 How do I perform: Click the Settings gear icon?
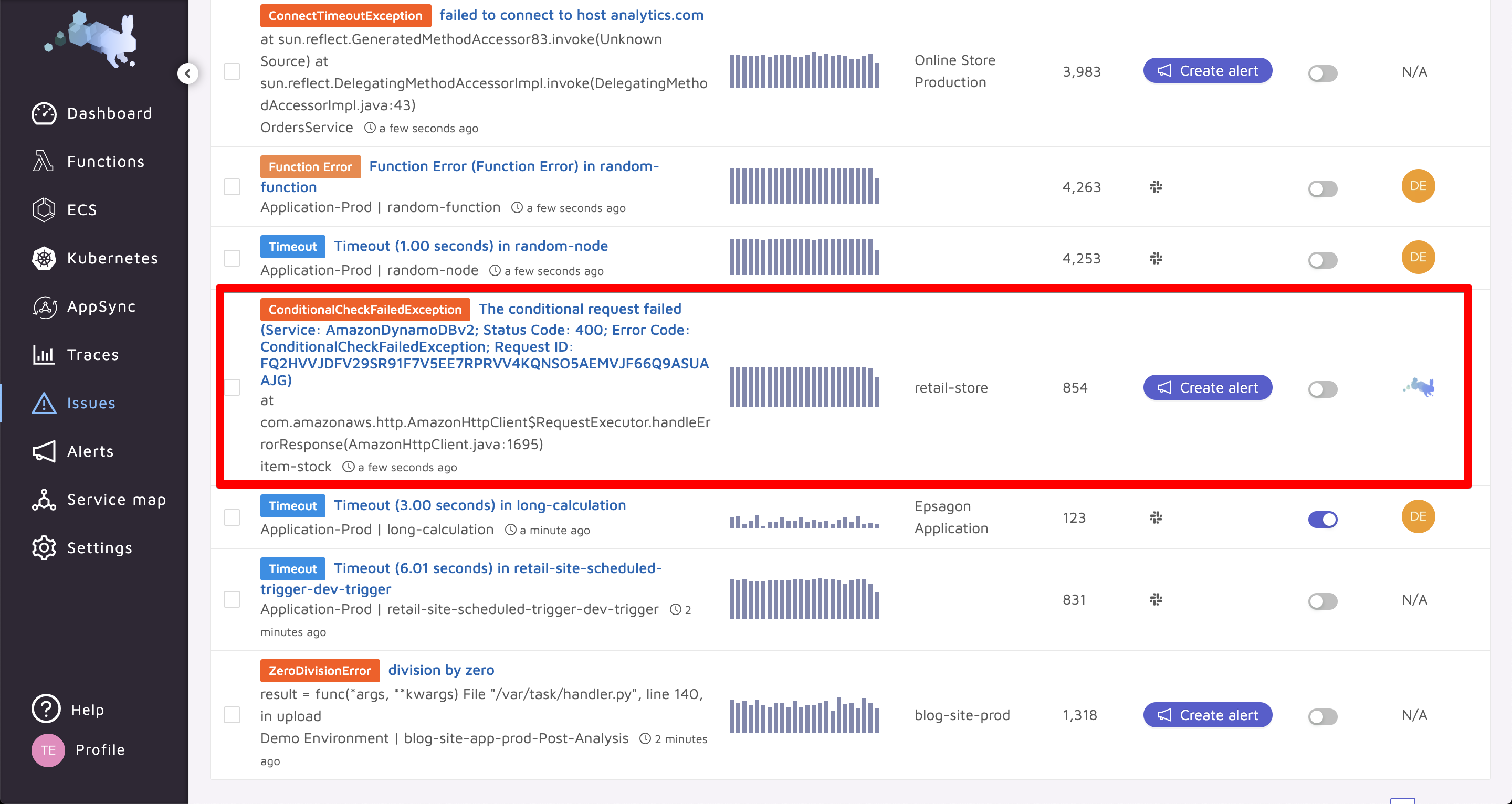coord(44,547)
